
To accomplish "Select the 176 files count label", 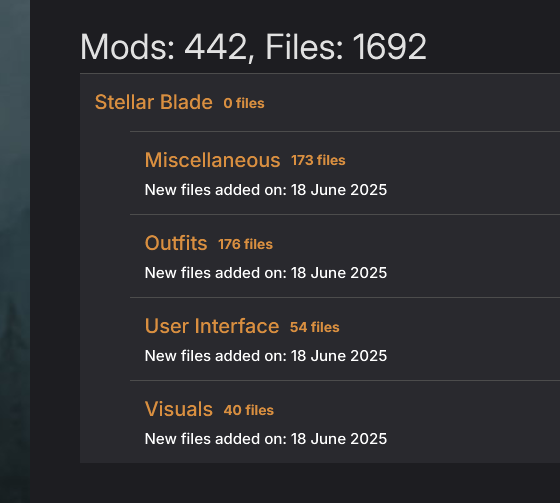I will click(x=245, y=244).
